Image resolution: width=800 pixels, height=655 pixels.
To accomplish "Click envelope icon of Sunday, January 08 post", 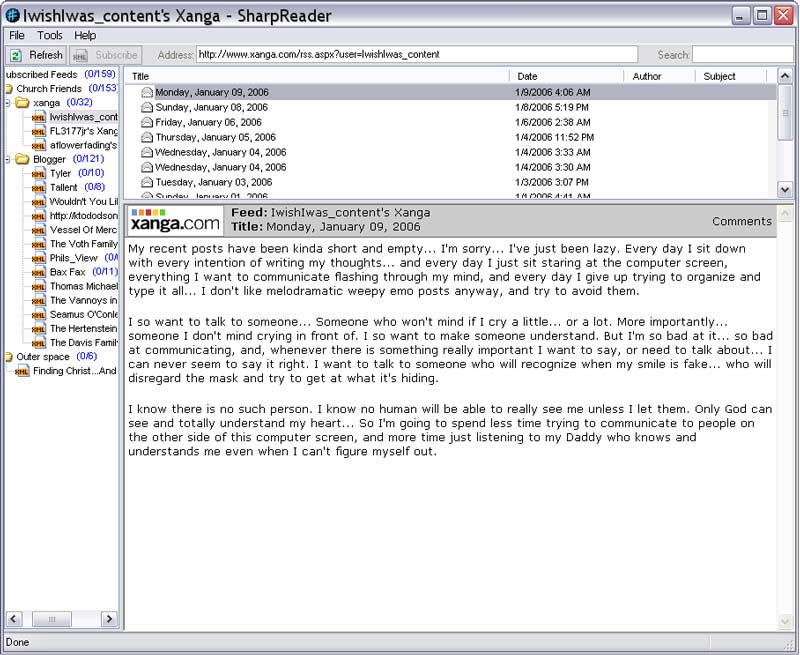I will pos(147,107).
